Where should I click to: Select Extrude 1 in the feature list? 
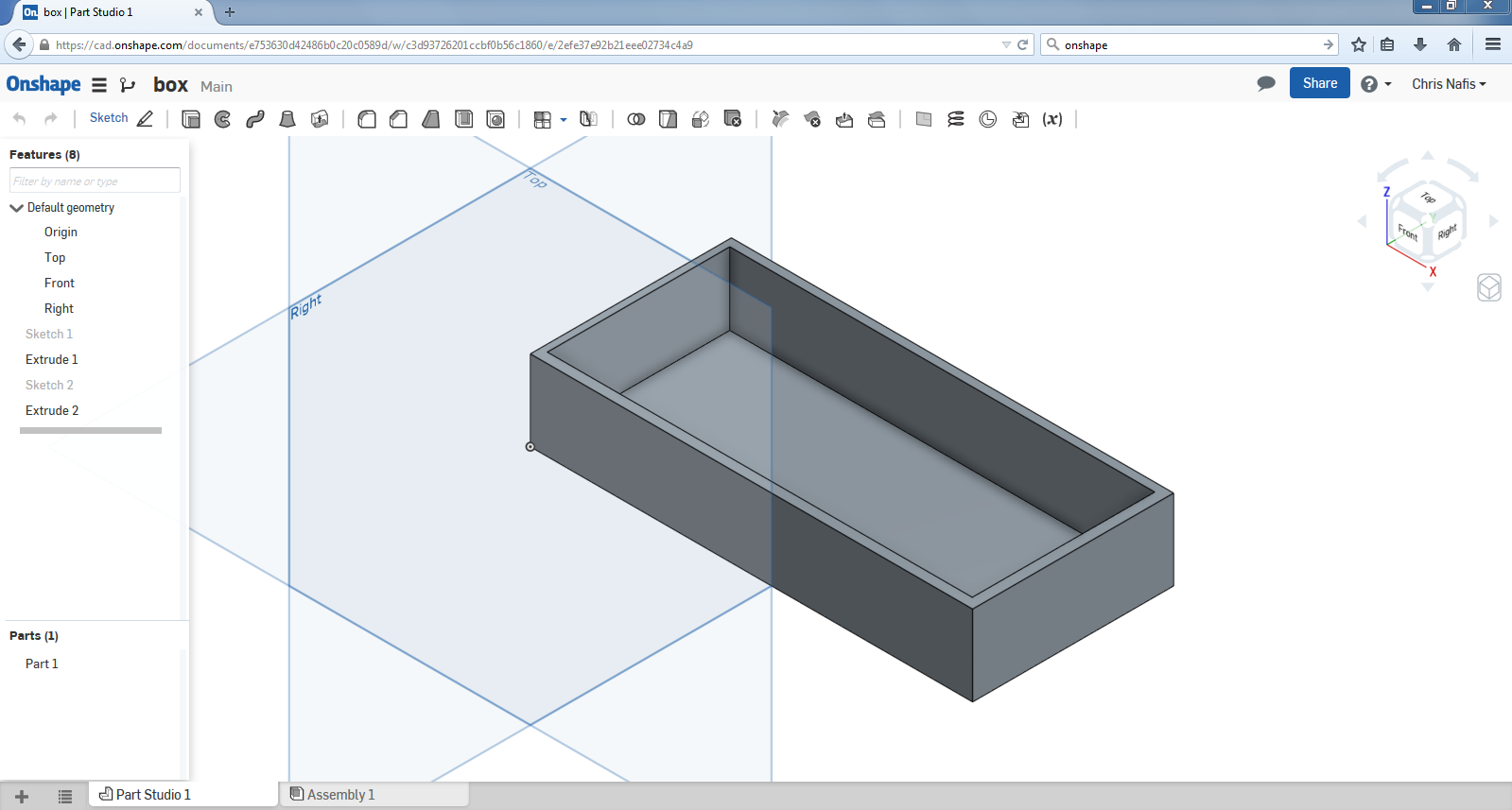coord(52,360)
